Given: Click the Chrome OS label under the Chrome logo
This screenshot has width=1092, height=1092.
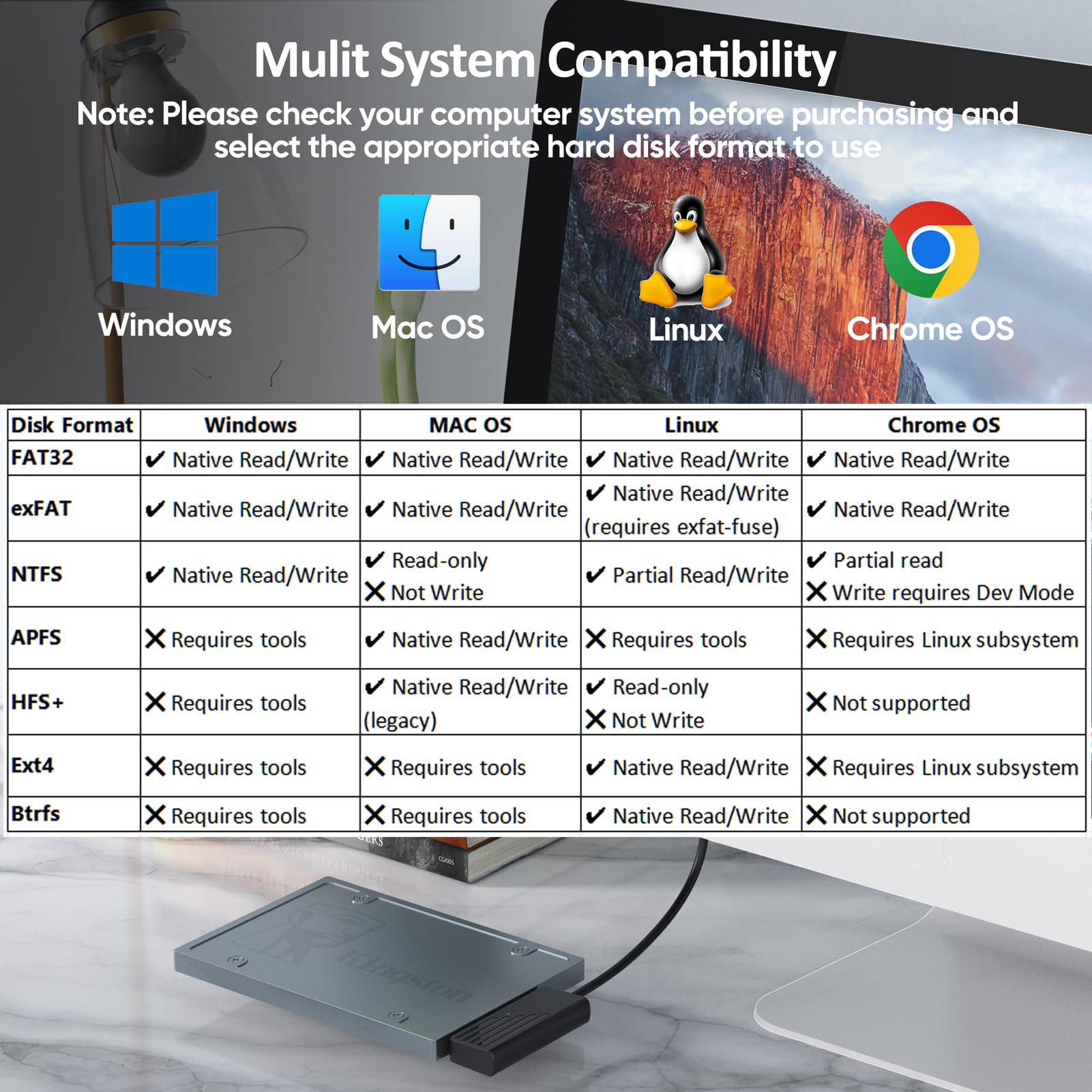Looking at the screenshot, I should [930, 329].
